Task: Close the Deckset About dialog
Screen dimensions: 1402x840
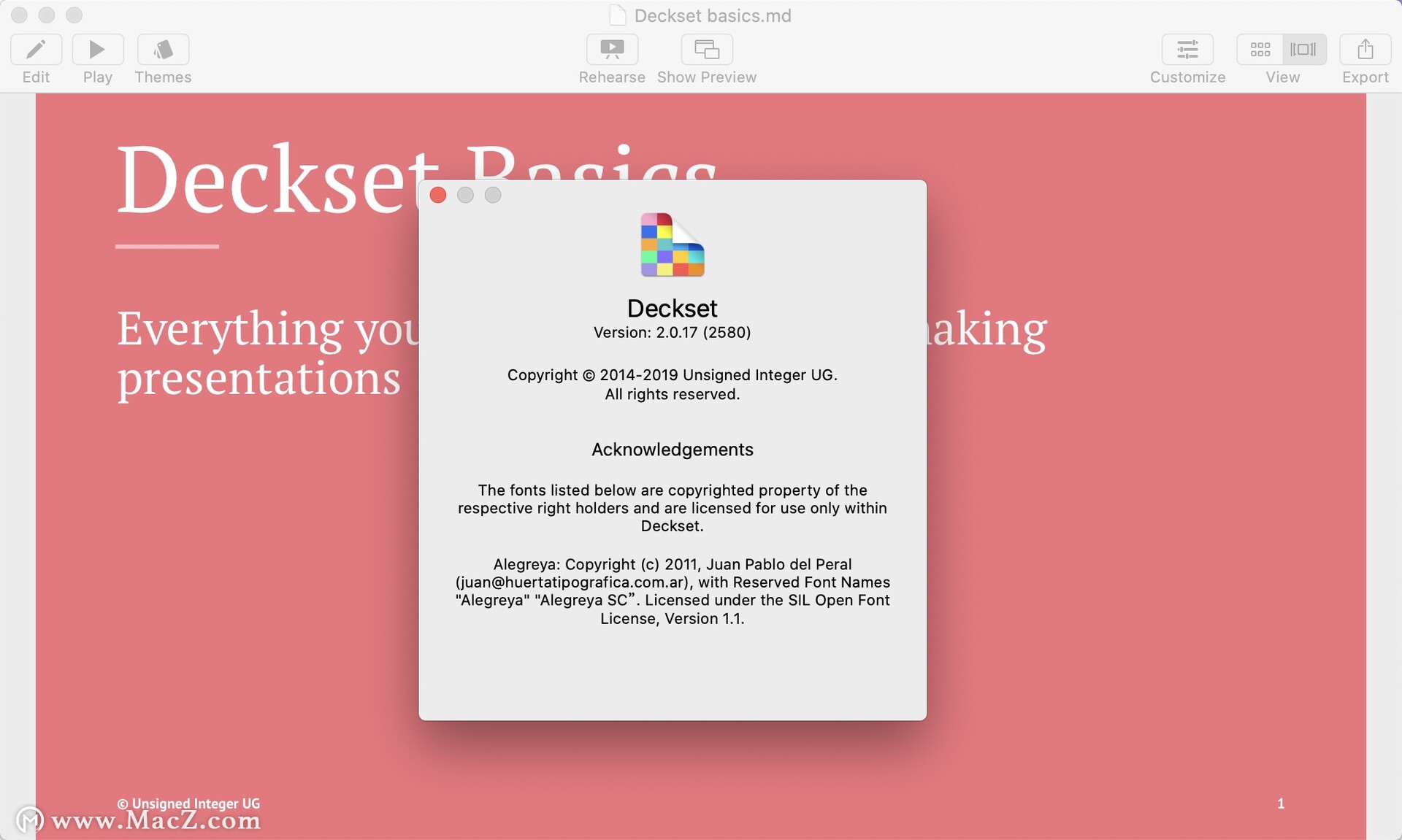Action: tap(442, 197)
